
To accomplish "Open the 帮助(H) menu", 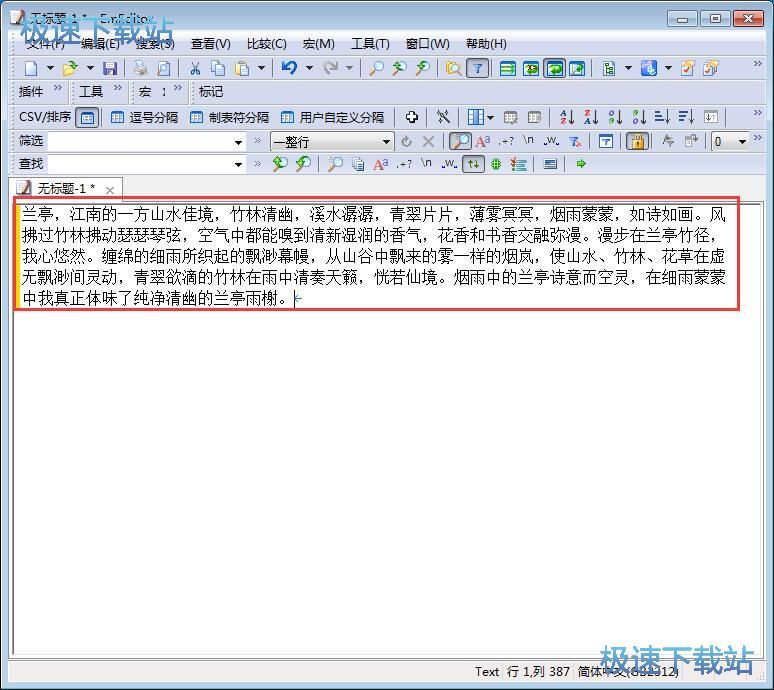I will [486, 44].
